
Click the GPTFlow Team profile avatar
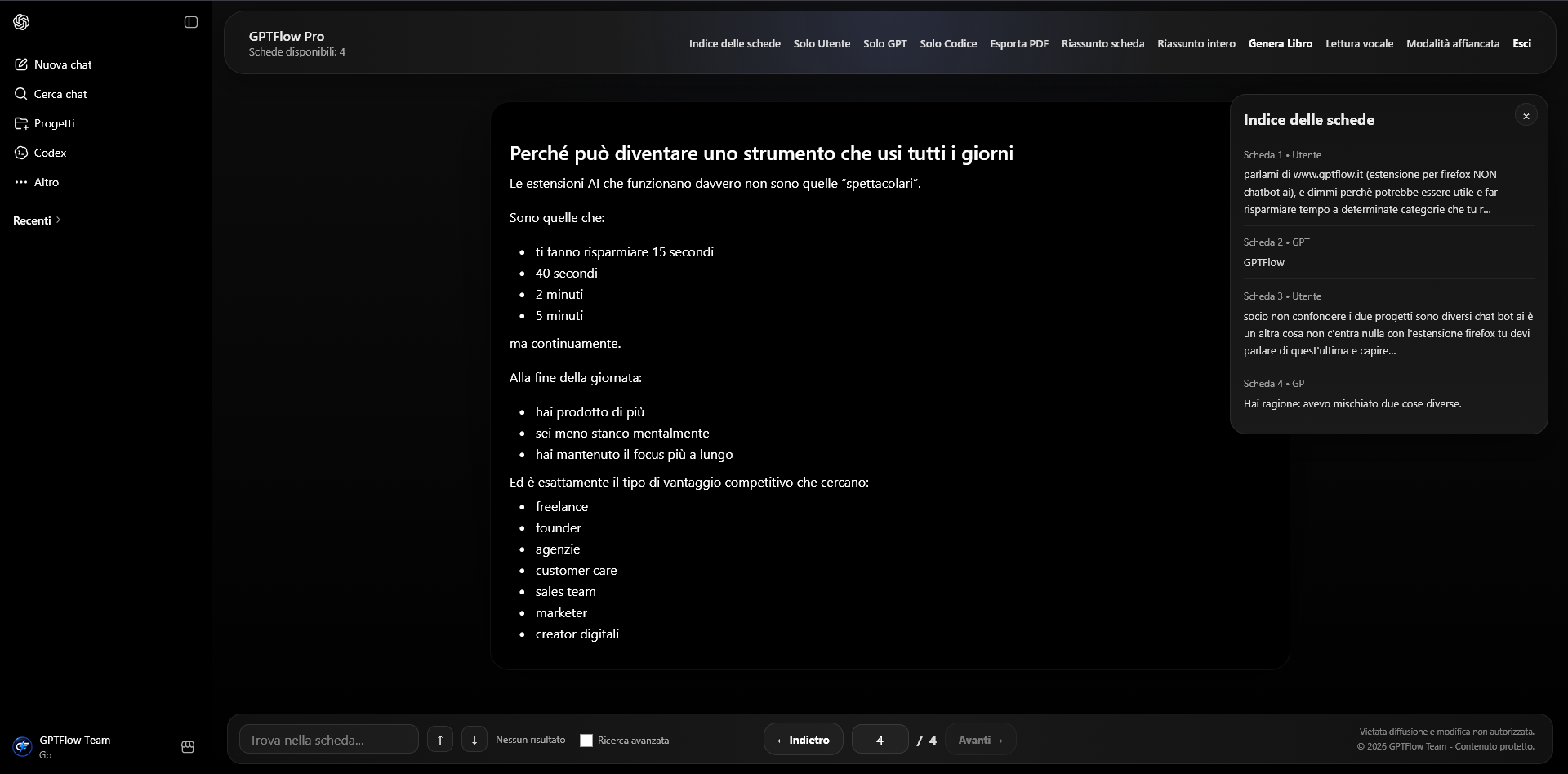tap(23, 746)
